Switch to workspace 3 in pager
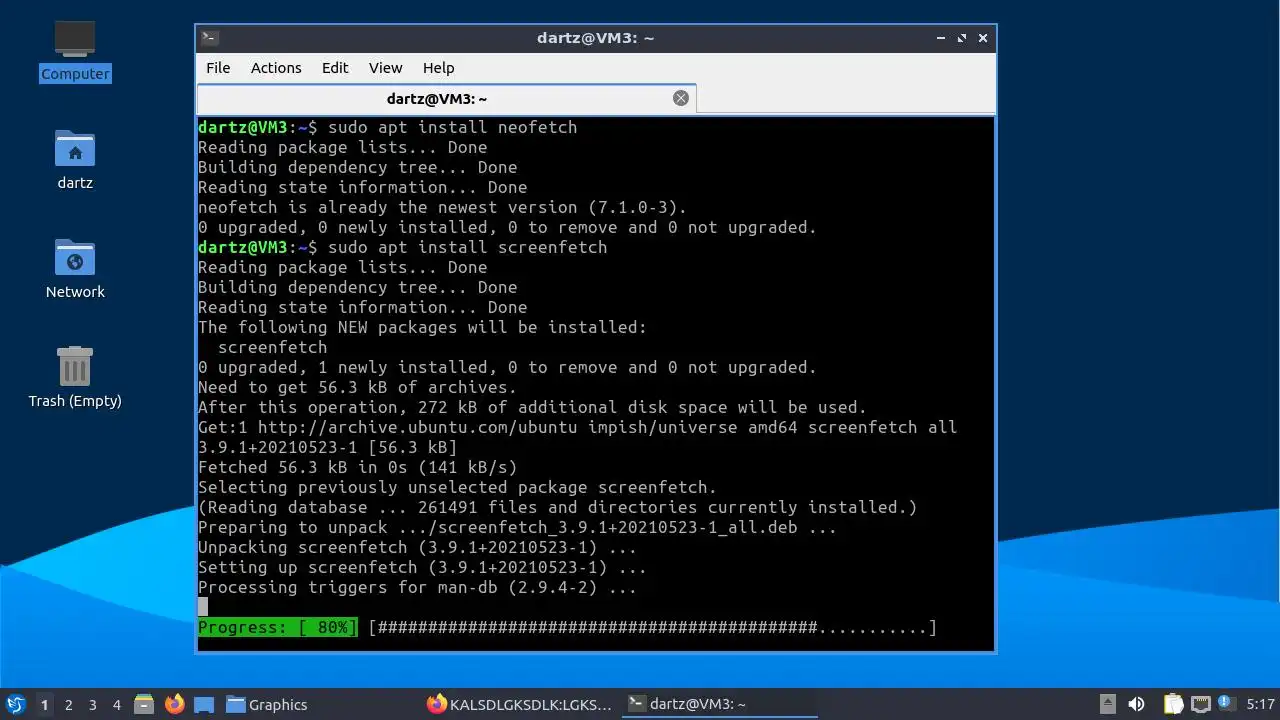1280x720 pixels. point(92,704)
